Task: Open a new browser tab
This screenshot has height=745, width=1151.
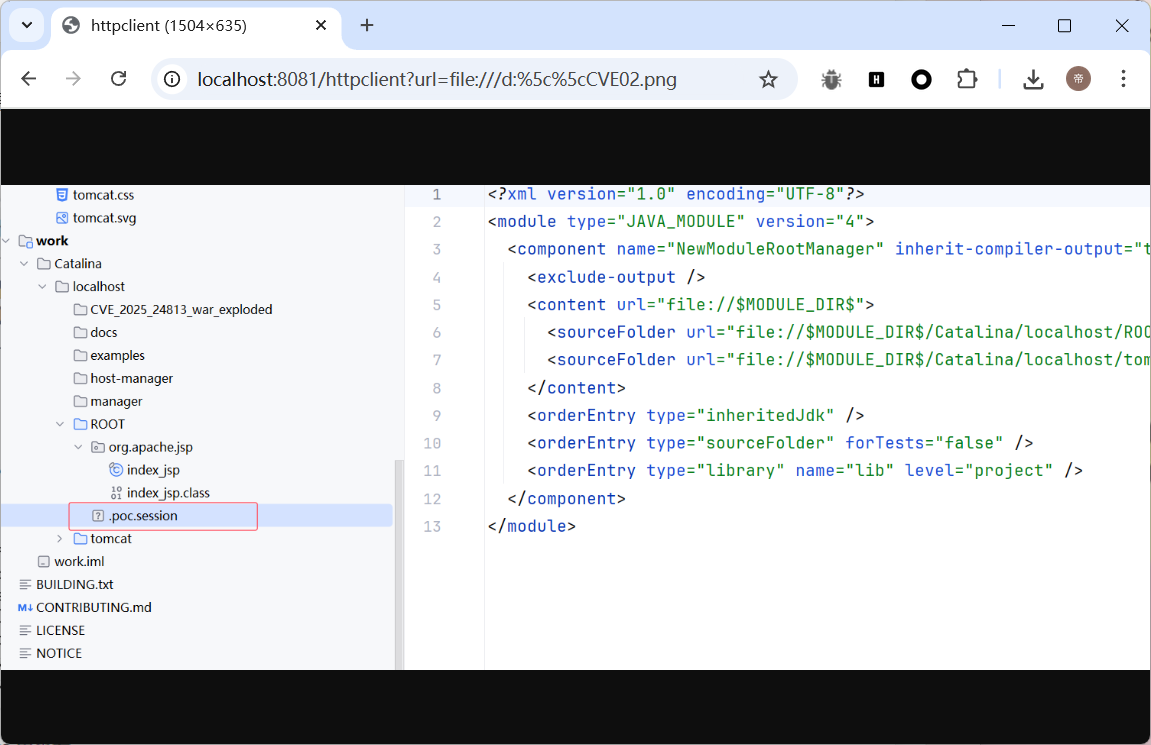Action: tap(367, 26)
